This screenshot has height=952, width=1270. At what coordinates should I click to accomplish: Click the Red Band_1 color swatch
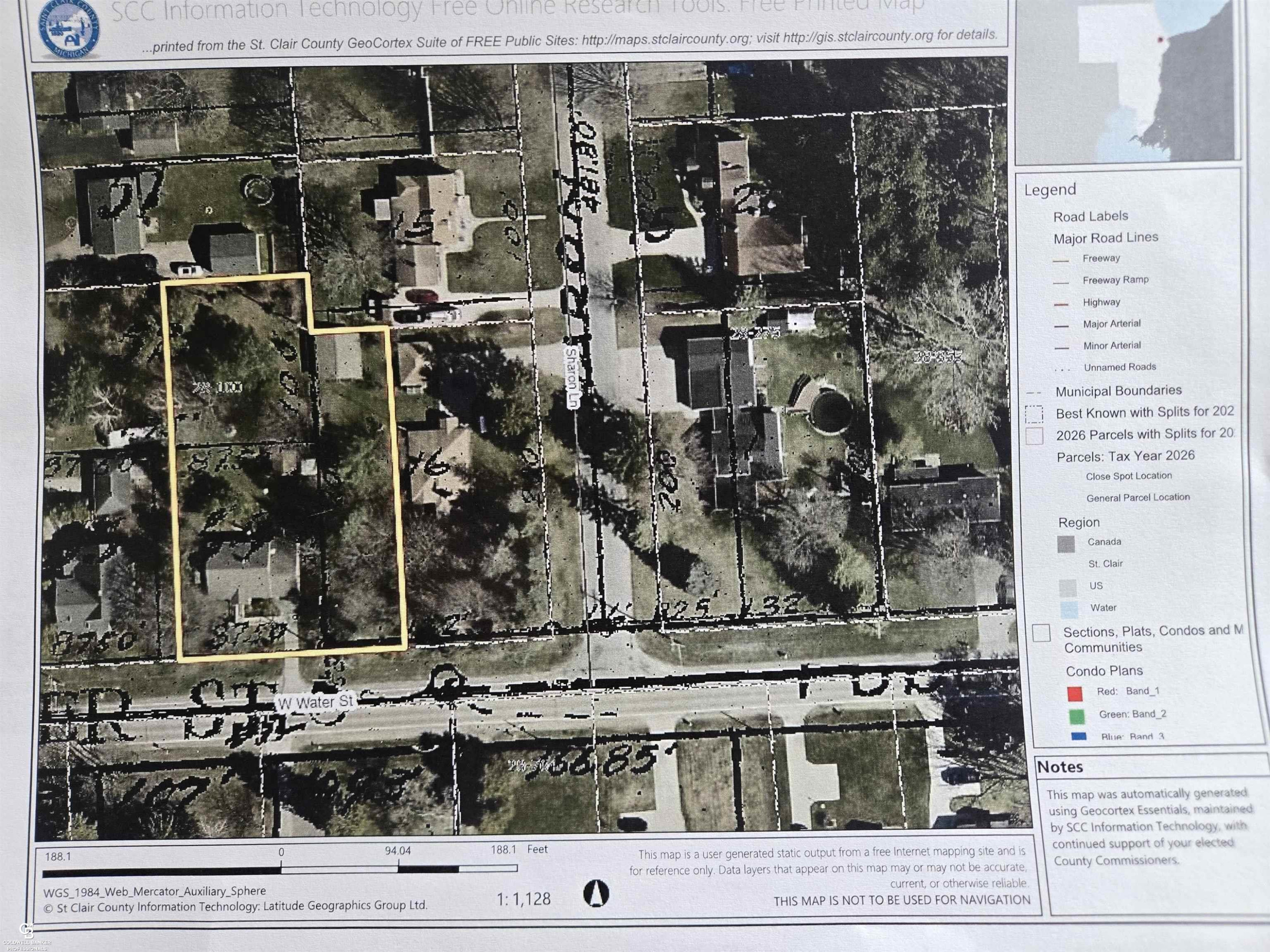1074,693
